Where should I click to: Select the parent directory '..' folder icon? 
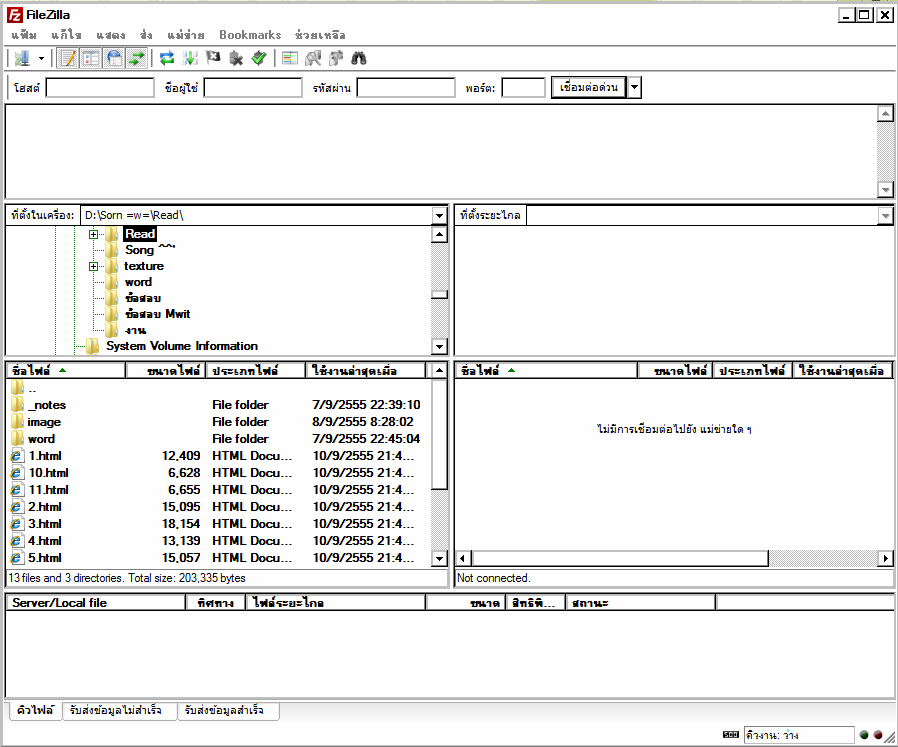(17, 388)
